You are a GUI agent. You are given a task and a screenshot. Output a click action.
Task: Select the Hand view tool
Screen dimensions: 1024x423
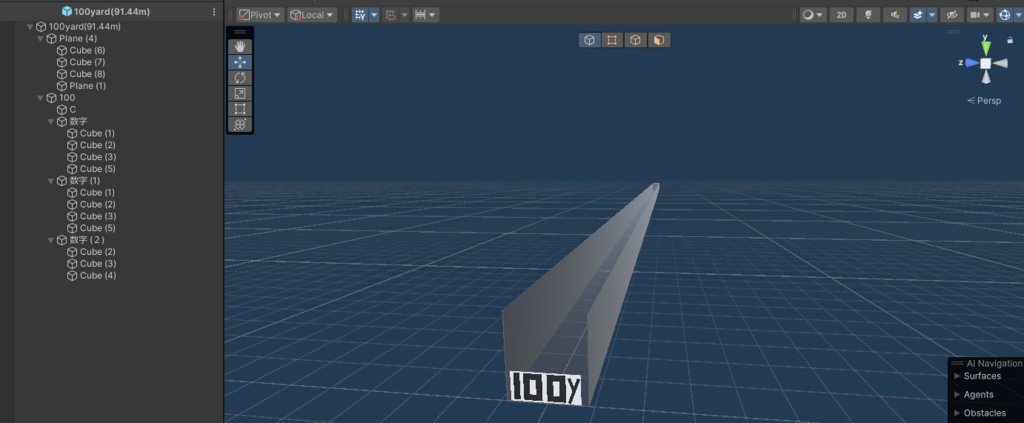point(240,46)
